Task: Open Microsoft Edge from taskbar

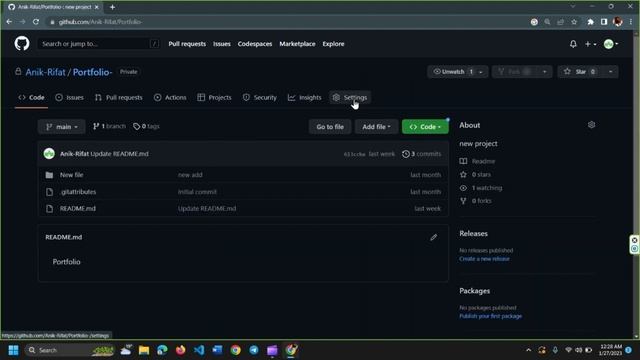Action: 162,350
